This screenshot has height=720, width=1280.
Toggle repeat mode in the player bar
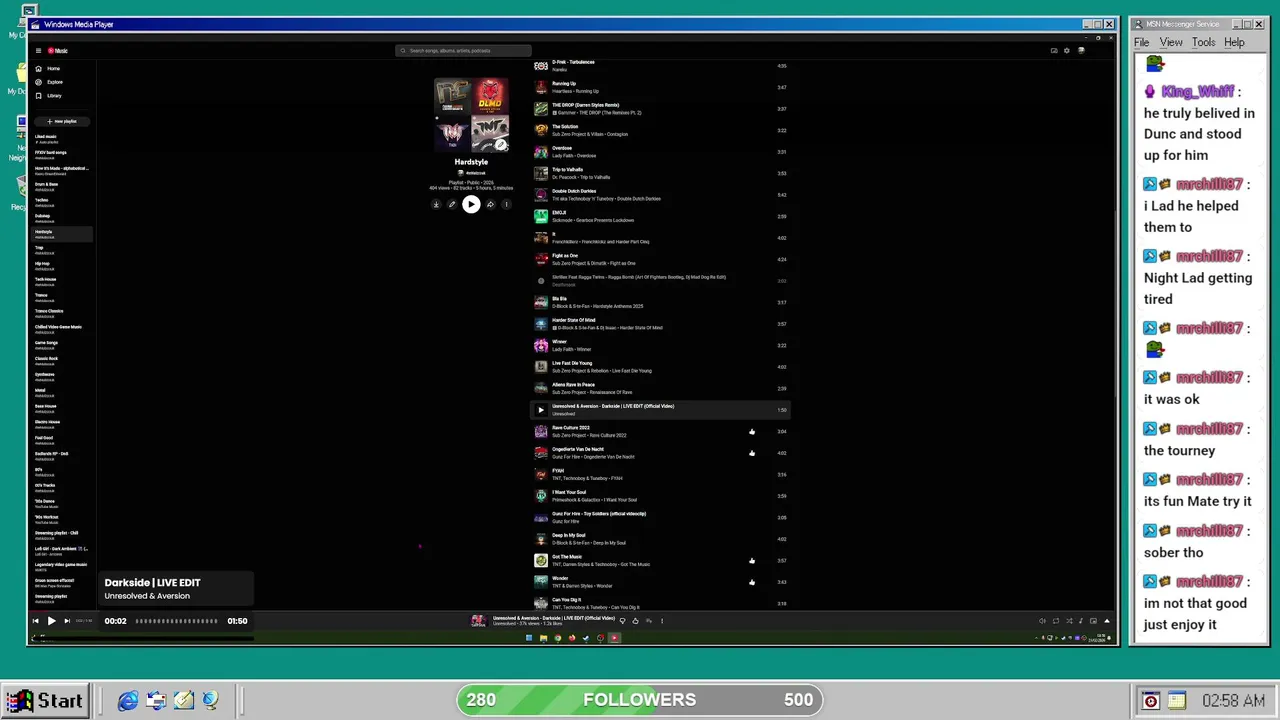pyautogui.click(x=1055, y=621)
